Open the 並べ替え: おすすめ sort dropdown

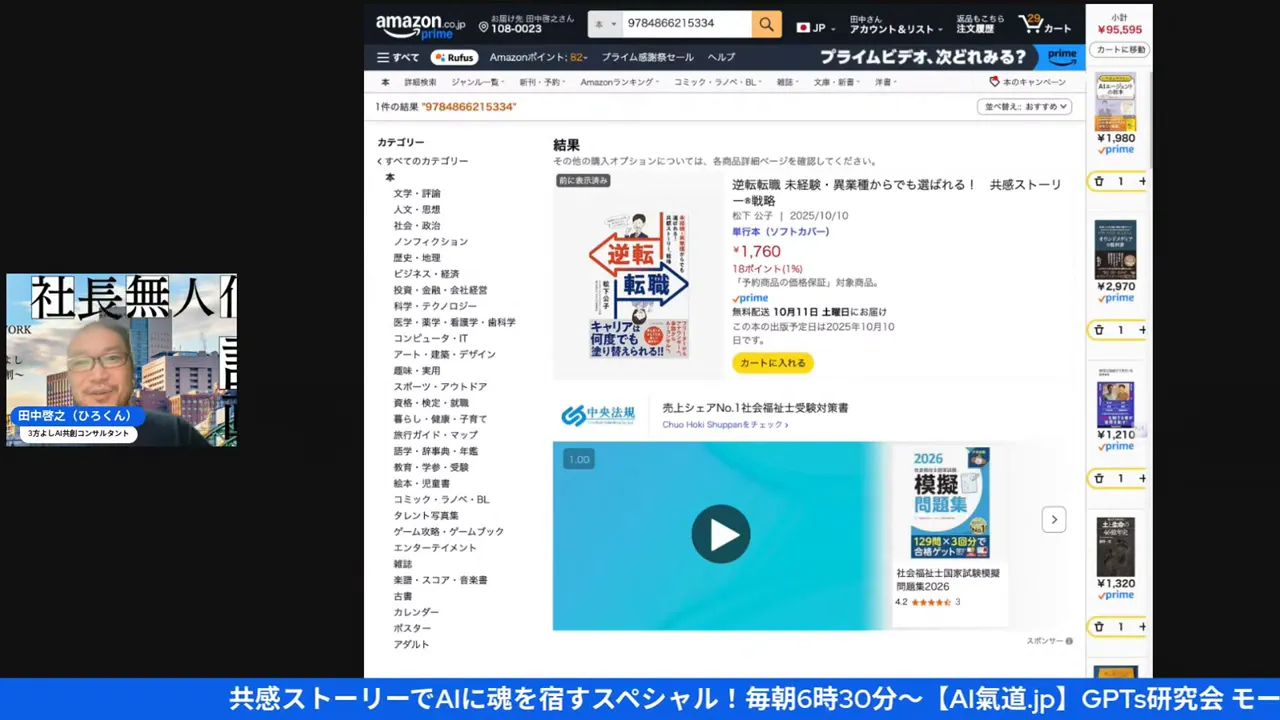click(x=1024, y=106)
